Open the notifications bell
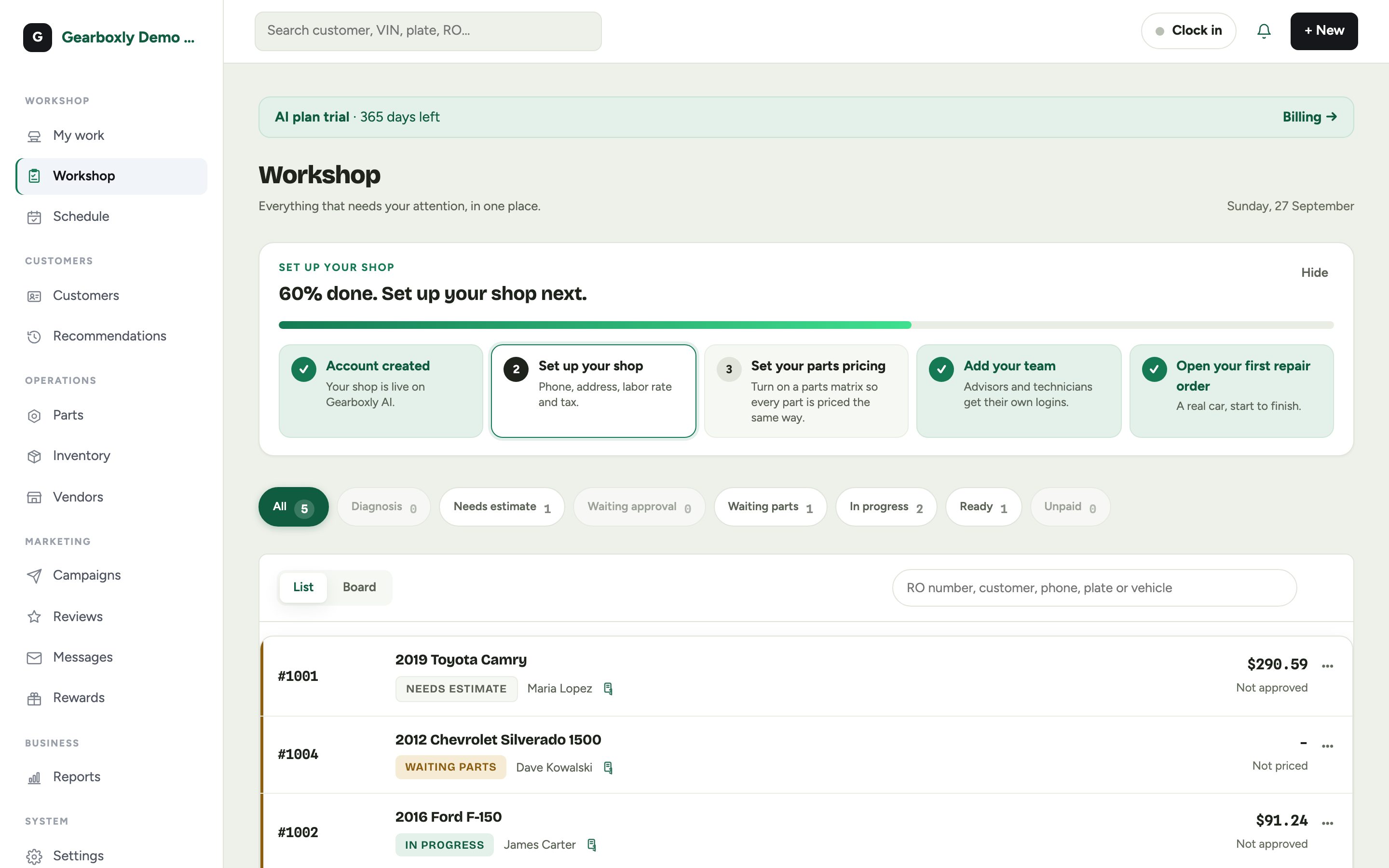 1263,31
